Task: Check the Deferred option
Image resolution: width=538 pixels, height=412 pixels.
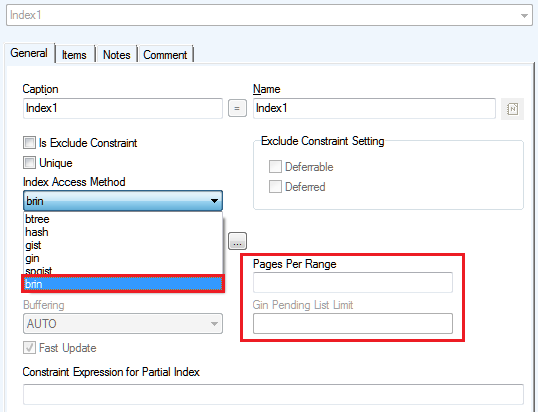Action: pos(275,187)
